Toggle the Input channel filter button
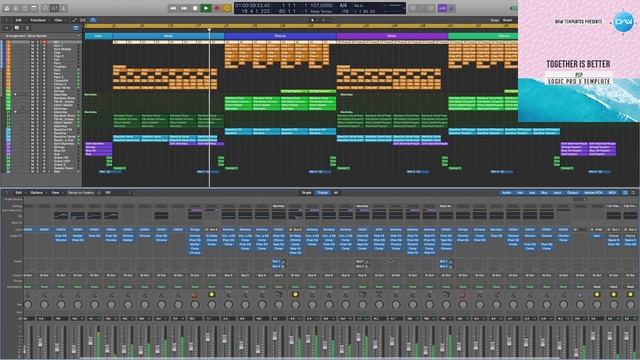This screenshot has width=640, height=360. [x=557, y=193]
